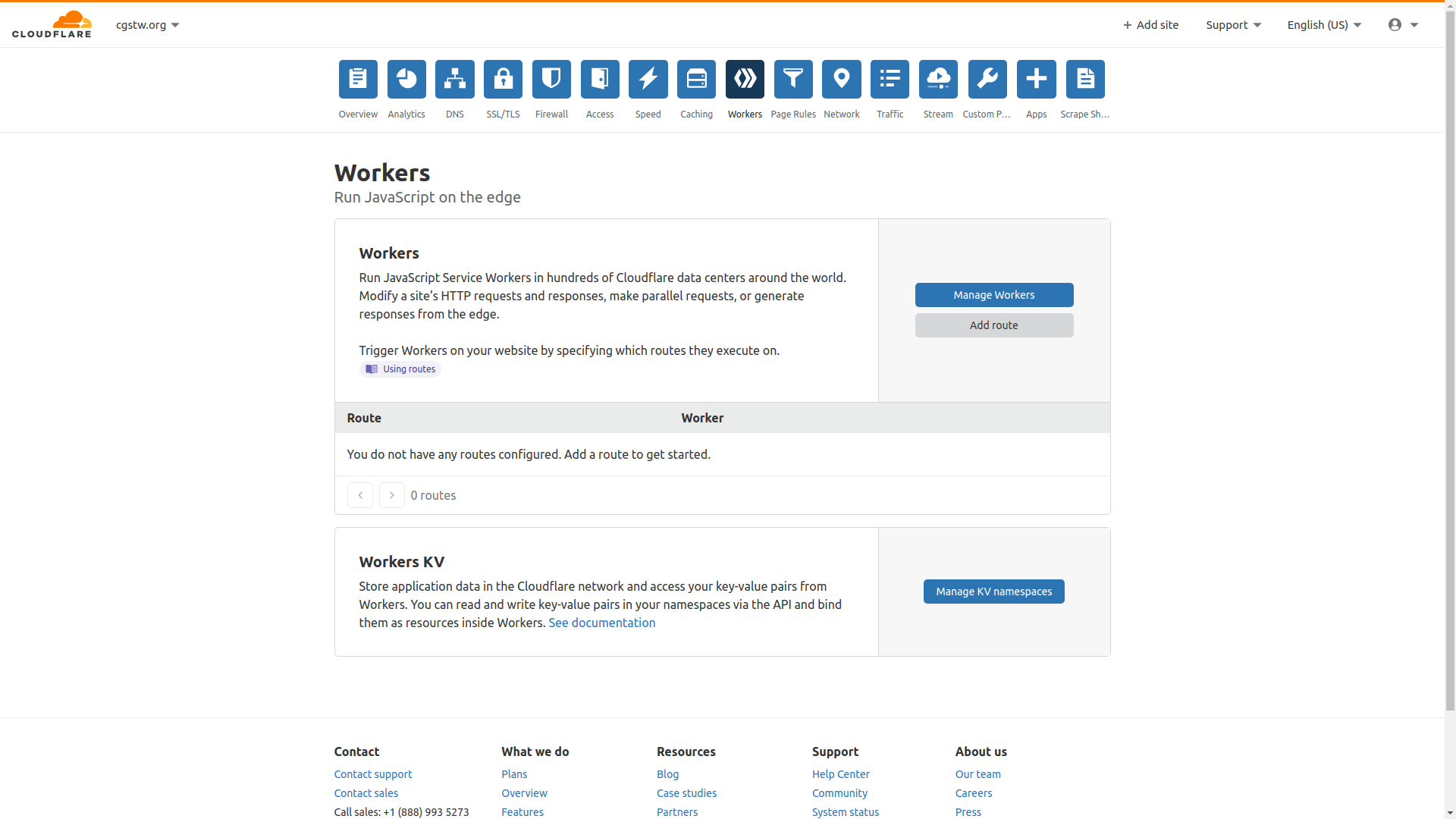Click the Using routes help badge
Viewport: 1456px width, 819px height.
point(400,369)
